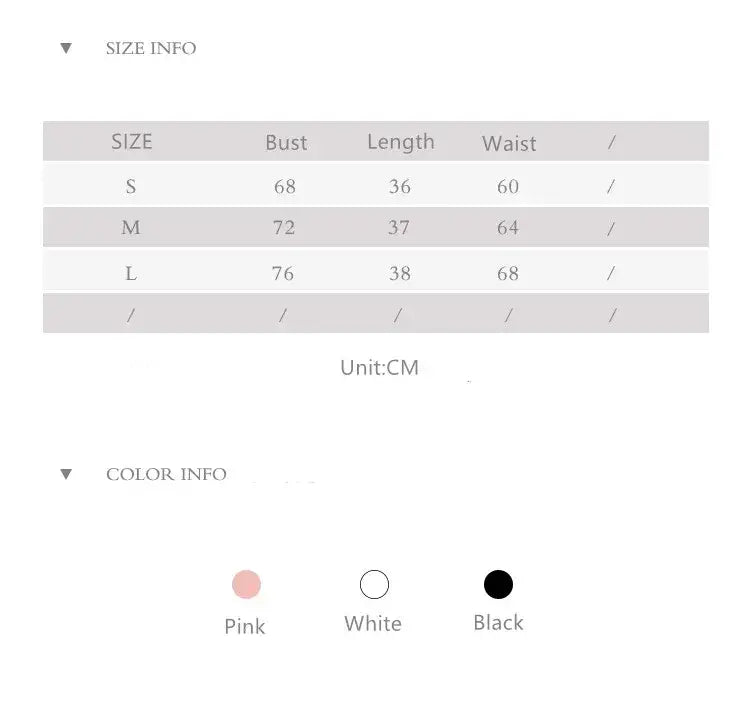Screen dimensions: 750x716
Task: Click the Black color label
Action: pos(498,622)
